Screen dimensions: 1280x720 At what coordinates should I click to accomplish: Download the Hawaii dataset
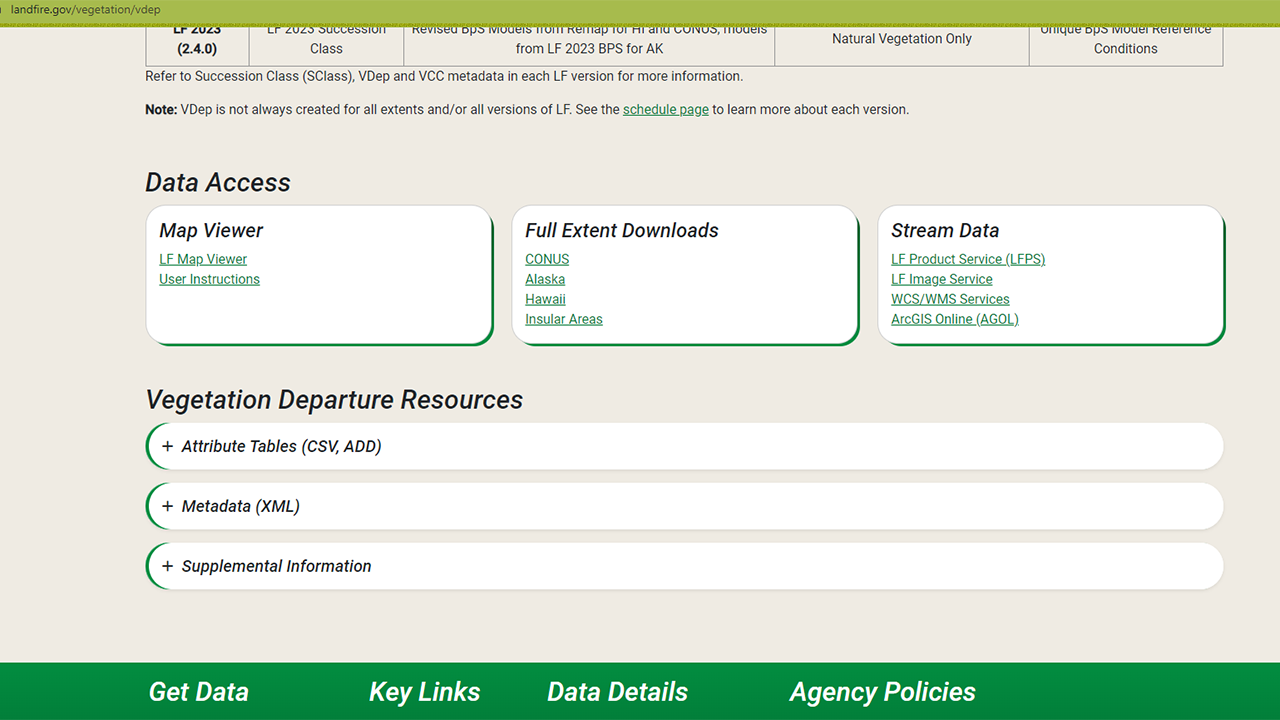click(x=545, y=299)
